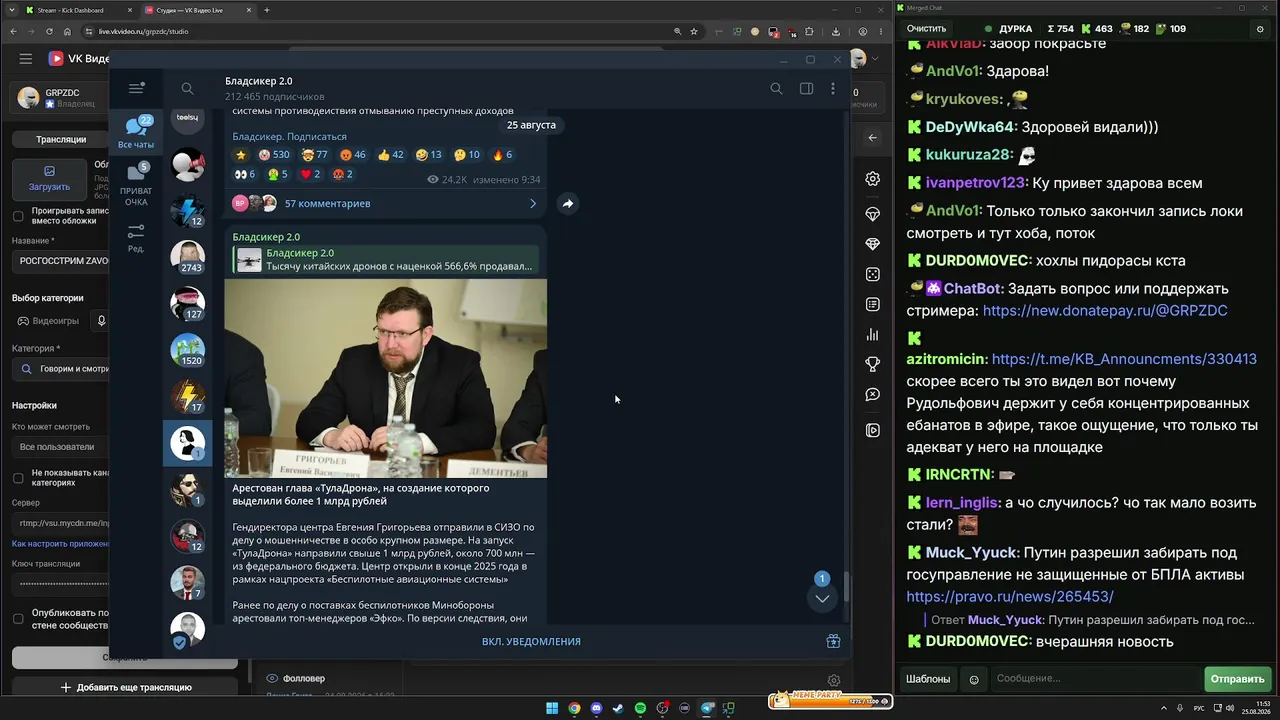1280x720 pixels.
Task: Click the Сообщение chat input field
Action: (x=1095, y=679)
